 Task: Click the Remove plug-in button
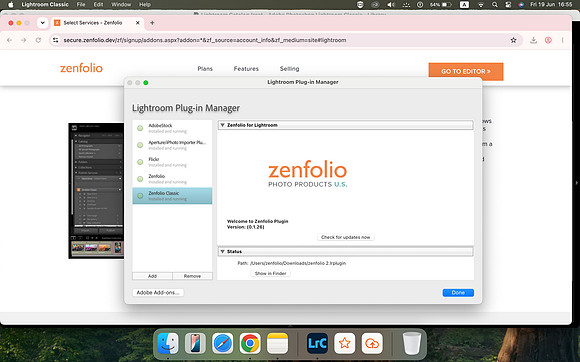(192, 276)
